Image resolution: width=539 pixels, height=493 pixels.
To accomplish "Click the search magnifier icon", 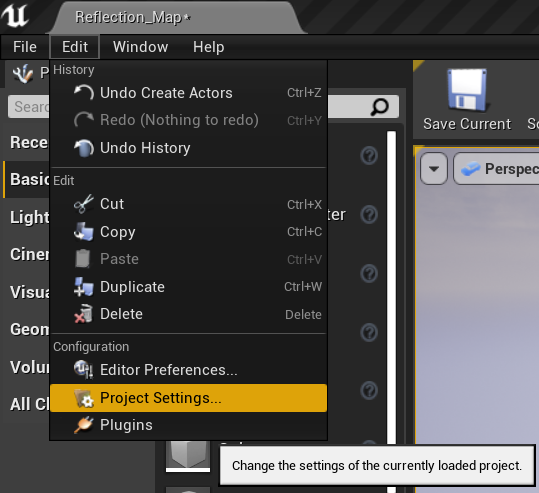I will (380, 107).
